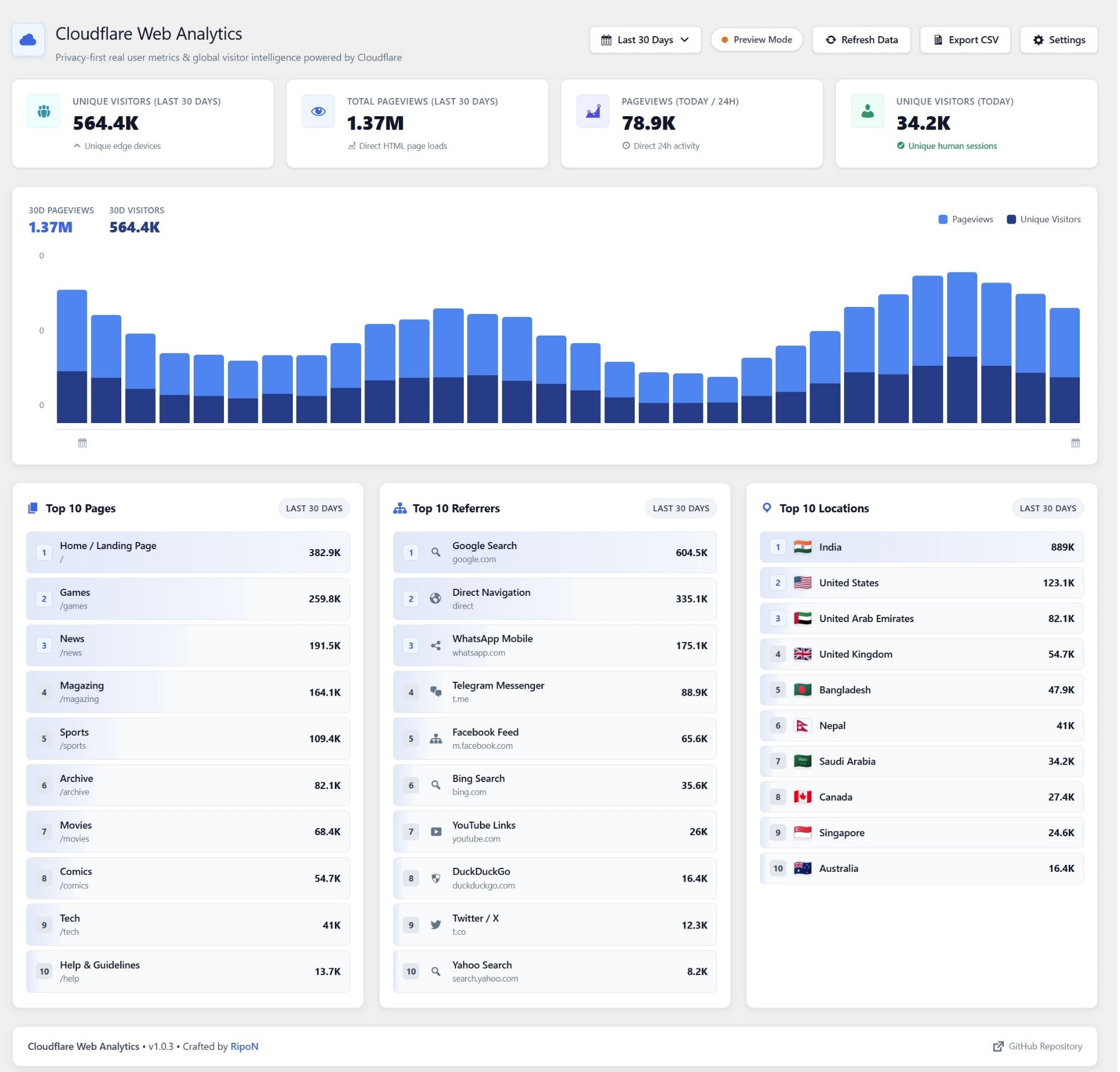Select the Yahoo Search referrer row
1120x1072 pixels.
tap(555, 972)
